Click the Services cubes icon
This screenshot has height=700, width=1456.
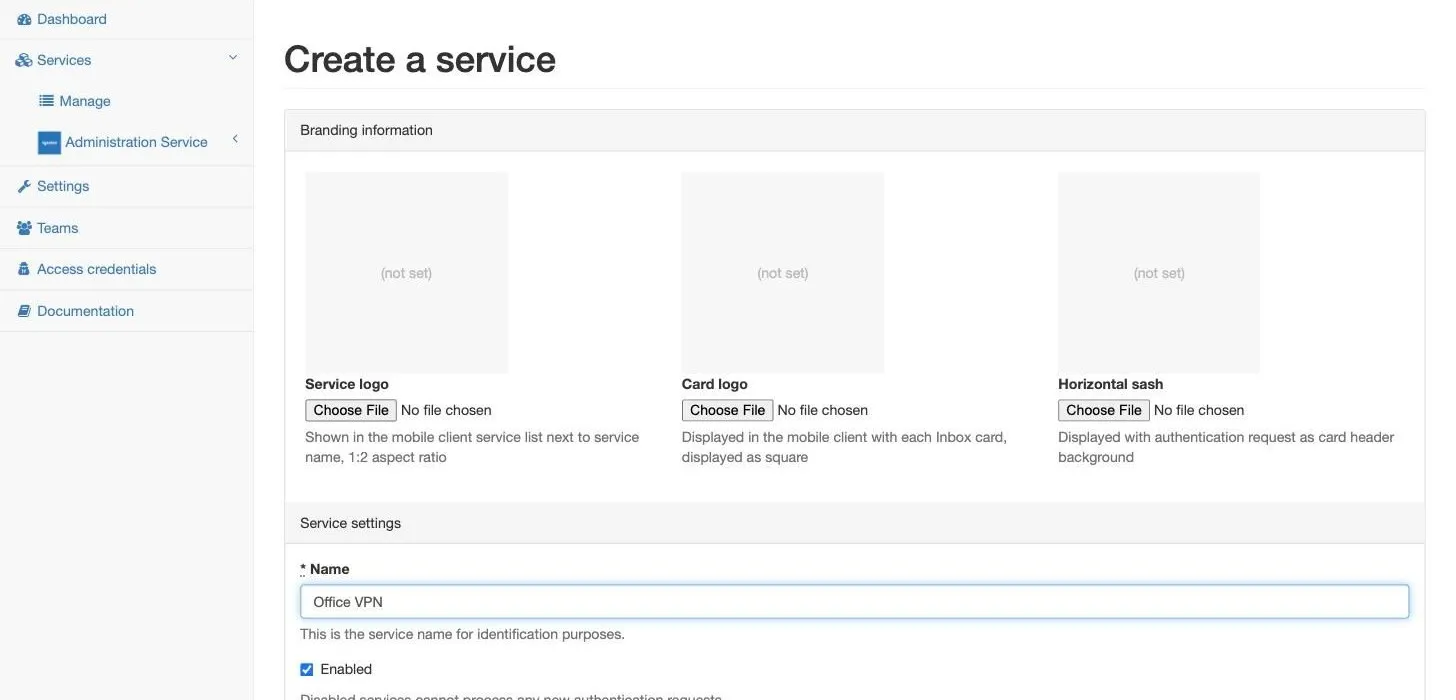pyautogui.click(x=24, y=60)
